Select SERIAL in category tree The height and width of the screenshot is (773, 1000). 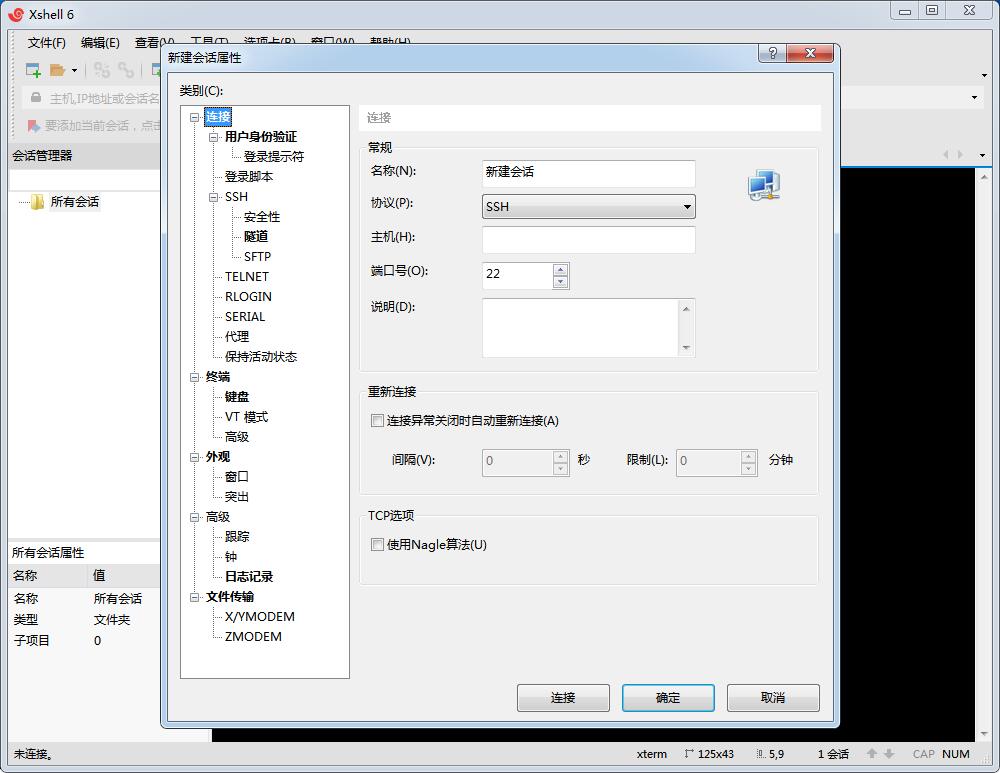(245, 317)
